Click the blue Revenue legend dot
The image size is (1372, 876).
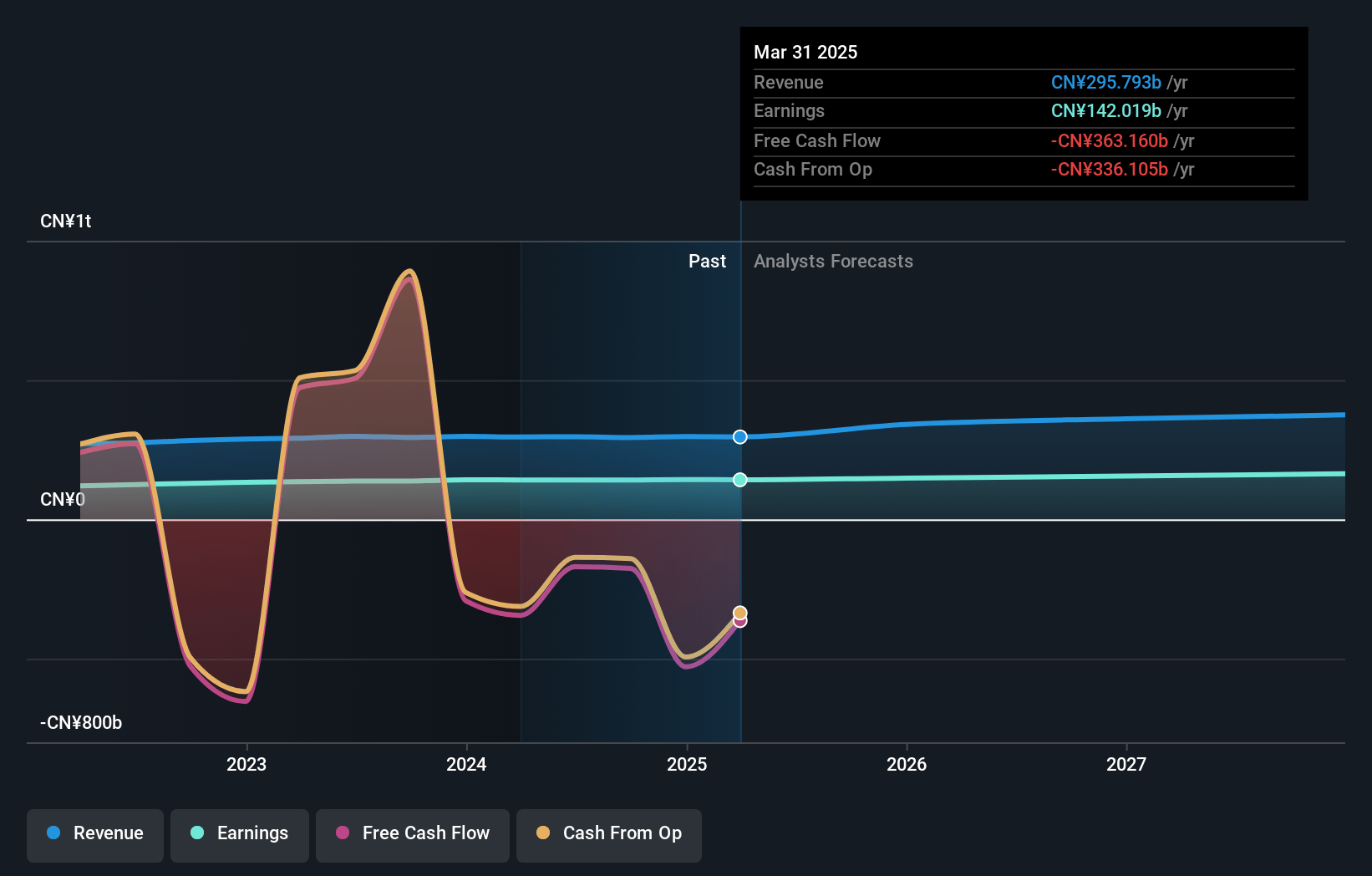pyautogui.click(x=53, y=833)
